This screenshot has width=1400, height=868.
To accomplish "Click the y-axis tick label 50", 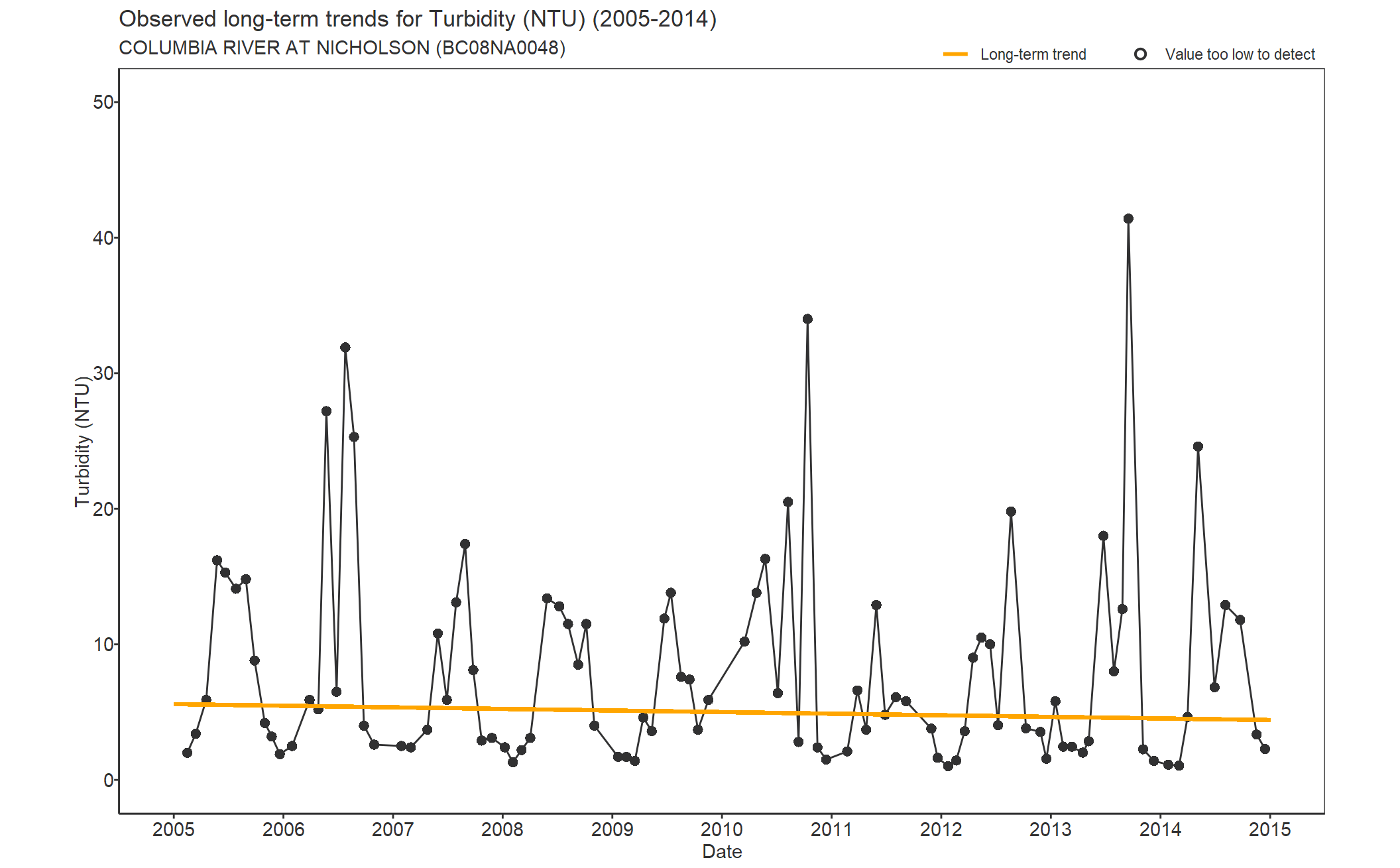I will [x=103, y=102].
